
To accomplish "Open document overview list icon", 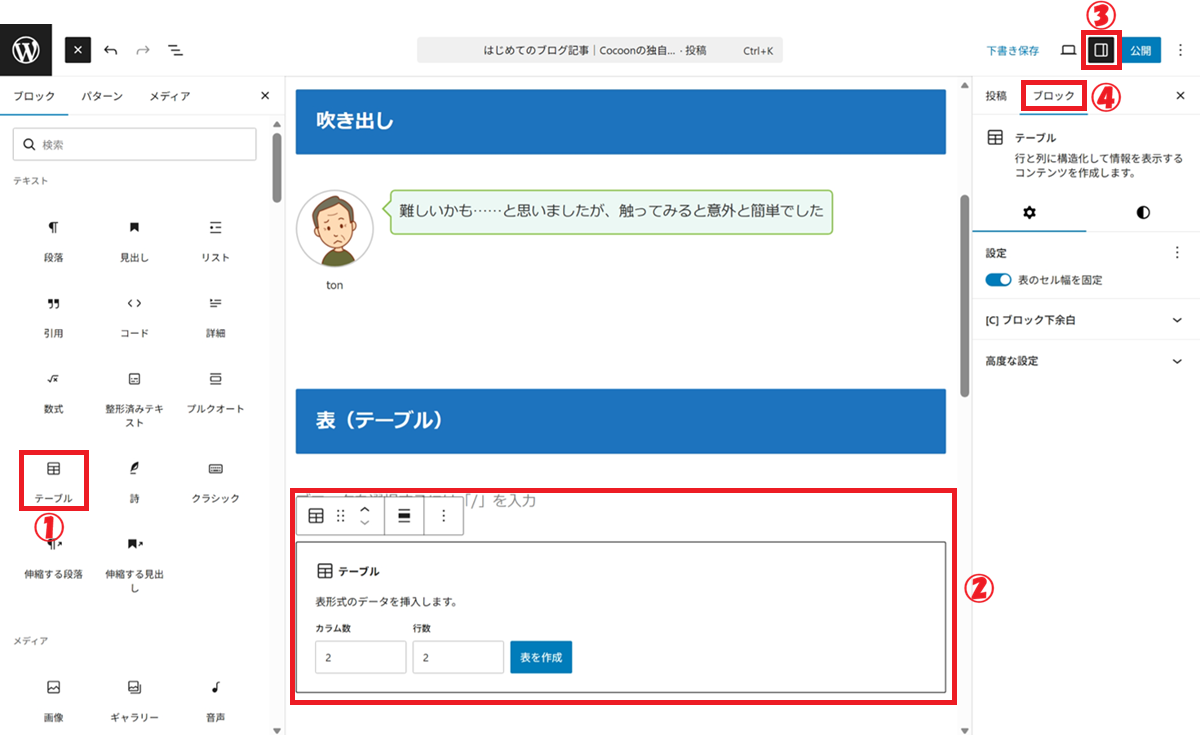I will click(175, 50).
